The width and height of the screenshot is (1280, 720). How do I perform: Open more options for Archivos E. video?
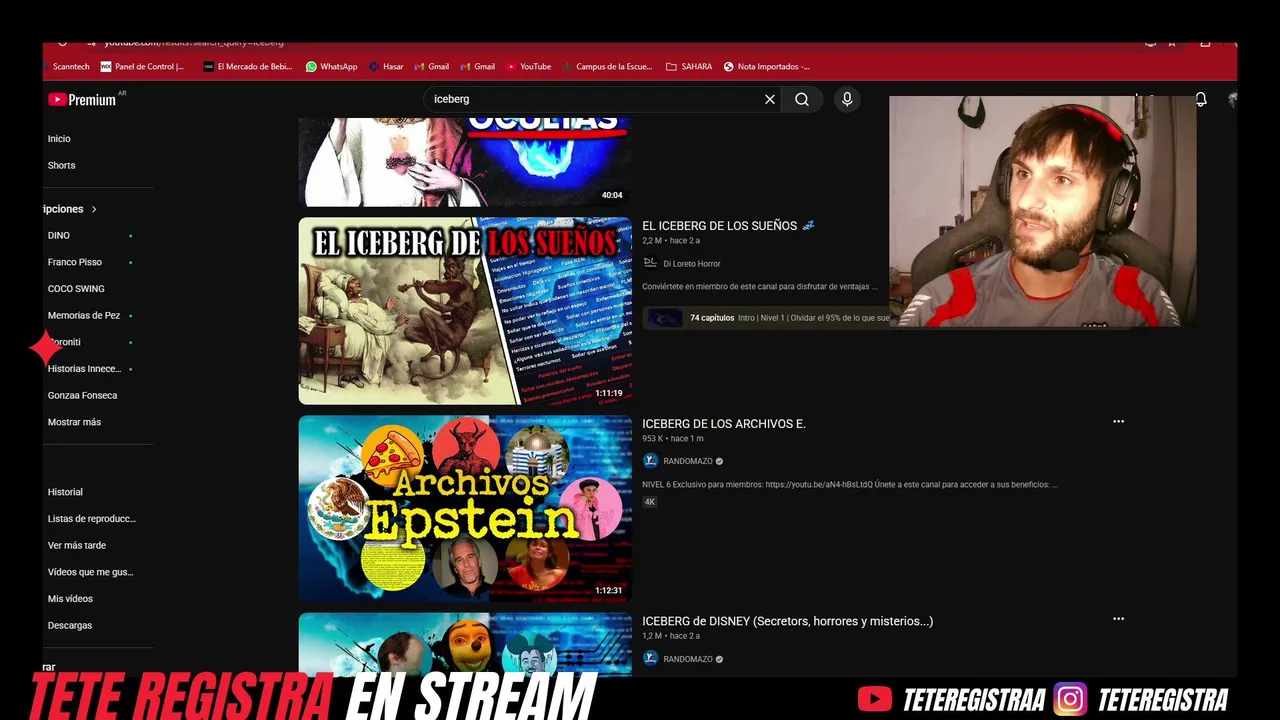coord(1118,422)
